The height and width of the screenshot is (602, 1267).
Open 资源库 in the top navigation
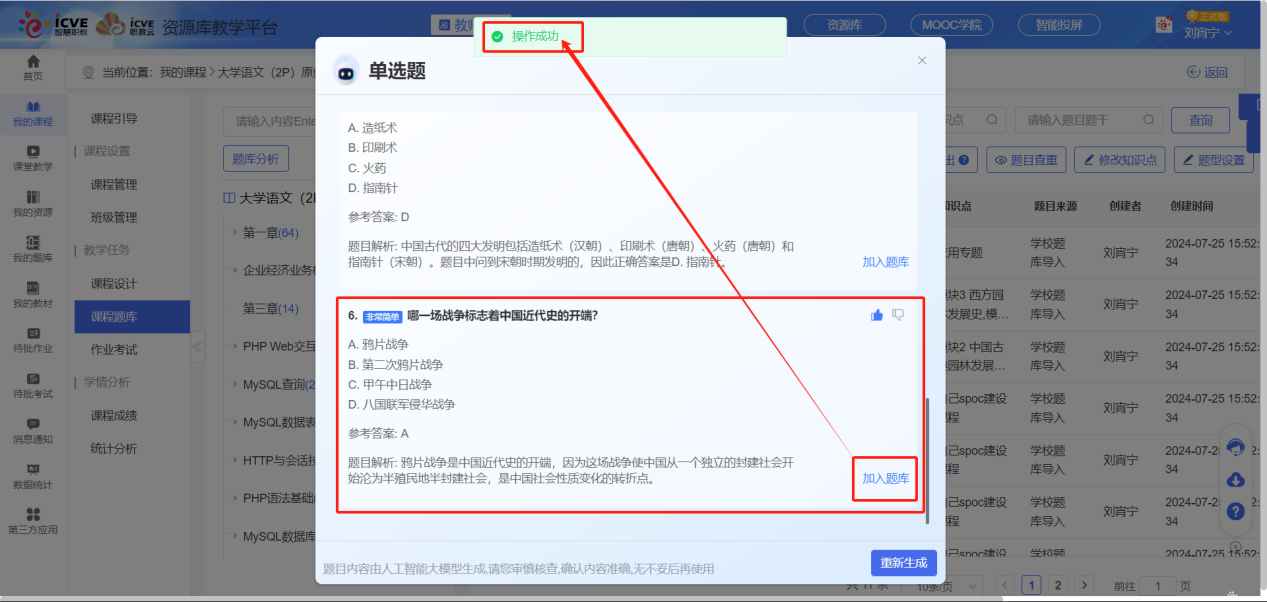click(x=845, y=23)
